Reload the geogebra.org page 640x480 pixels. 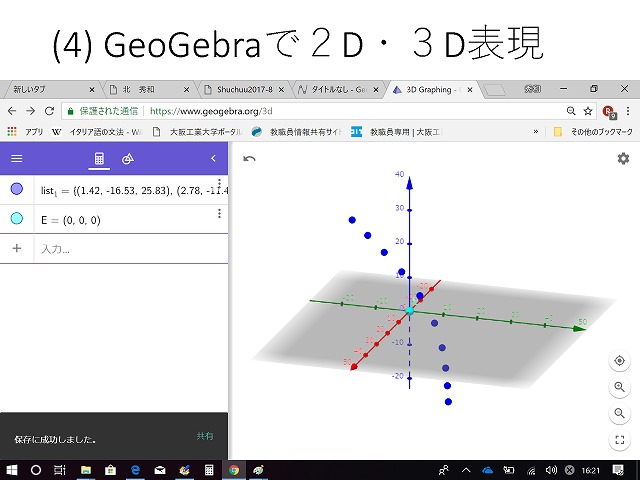(49, 111)
